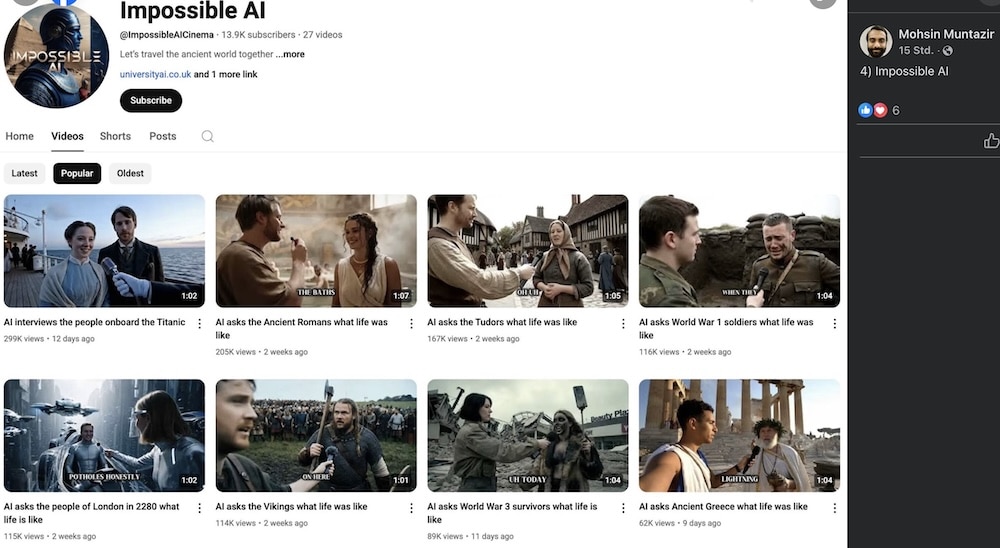Image resolution: width=1000 pixels, height=548 pixels.
Task: Click the Impossible AI channel name heading
Action: click(x=193, y=11)
